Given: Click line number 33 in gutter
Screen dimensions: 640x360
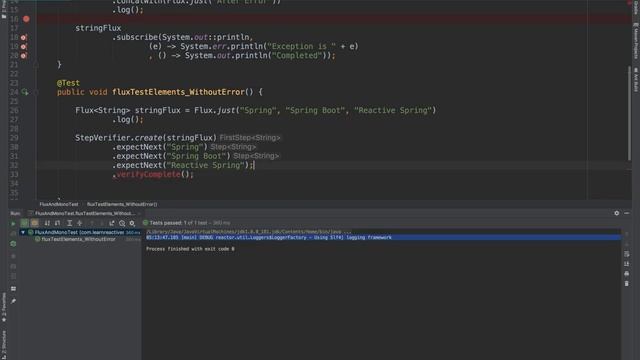Looking at the screenshot, I should click(14, 175).
